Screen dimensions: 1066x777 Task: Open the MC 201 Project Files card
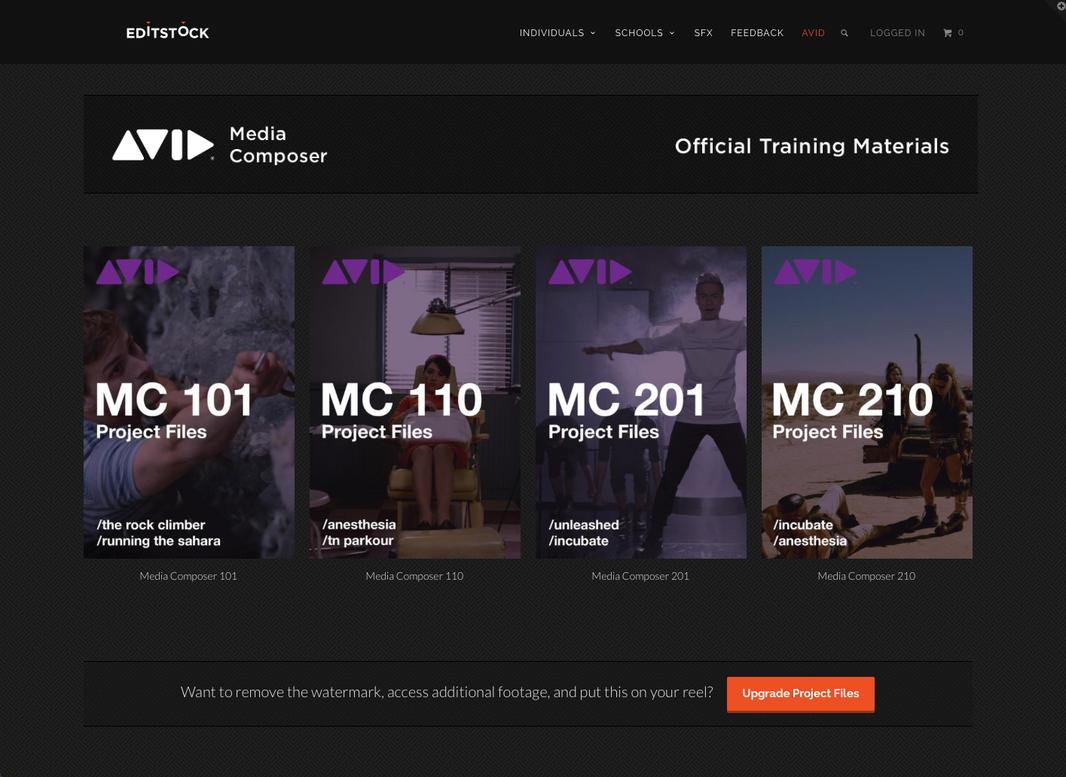(x=641, y=402)
